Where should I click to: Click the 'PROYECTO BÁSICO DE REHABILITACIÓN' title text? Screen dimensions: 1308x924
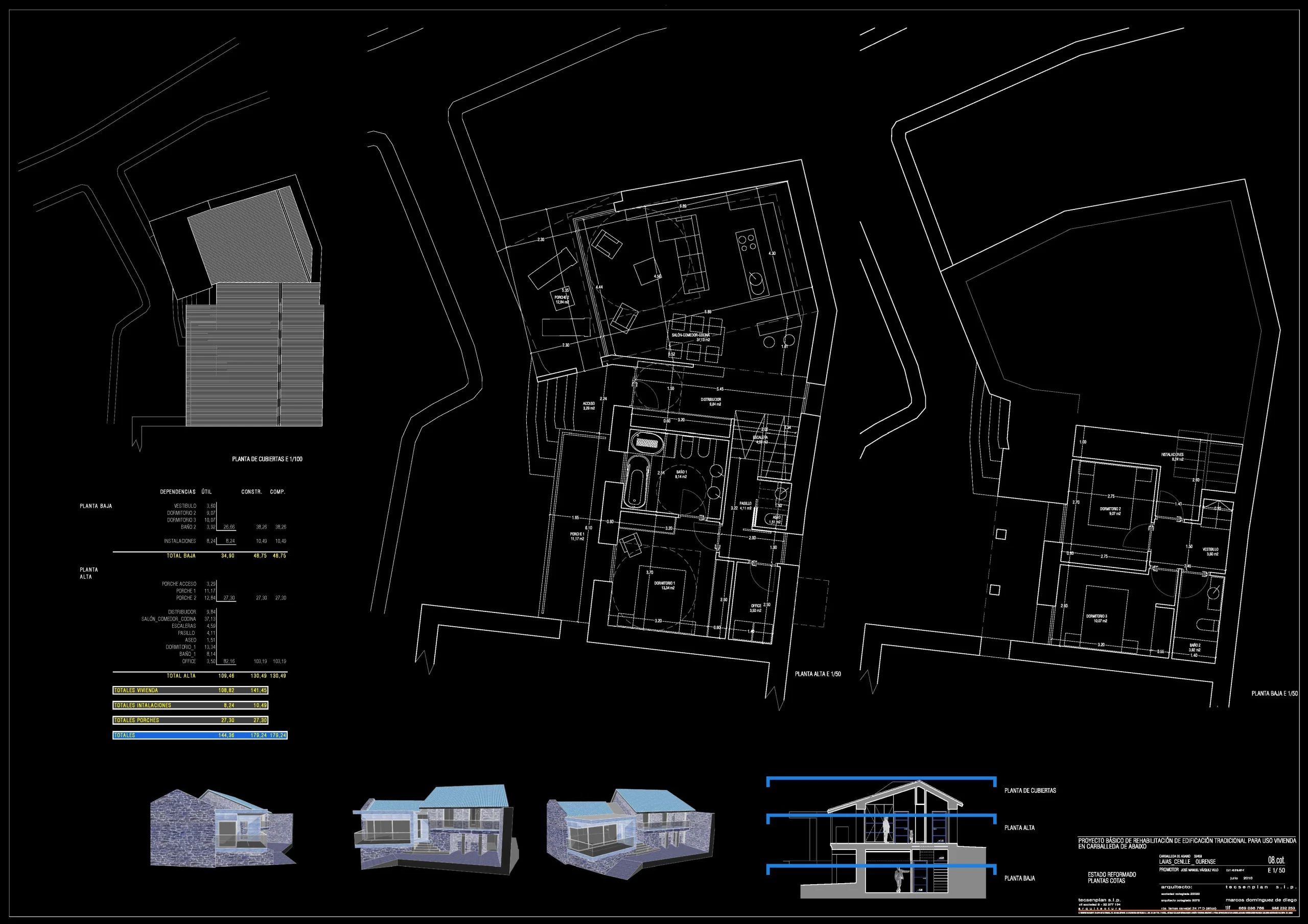(x=1187, y=843)
